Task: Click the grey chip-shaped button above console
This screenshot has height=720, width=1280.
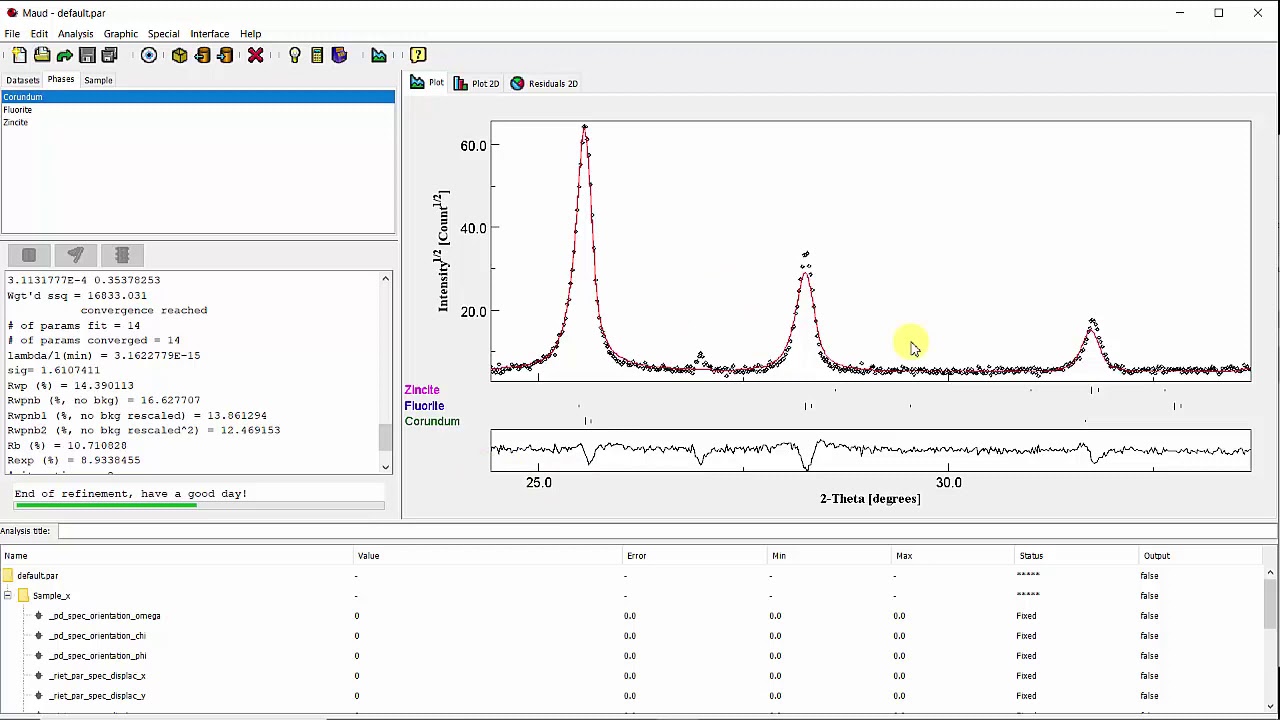Action: point(122,256)
